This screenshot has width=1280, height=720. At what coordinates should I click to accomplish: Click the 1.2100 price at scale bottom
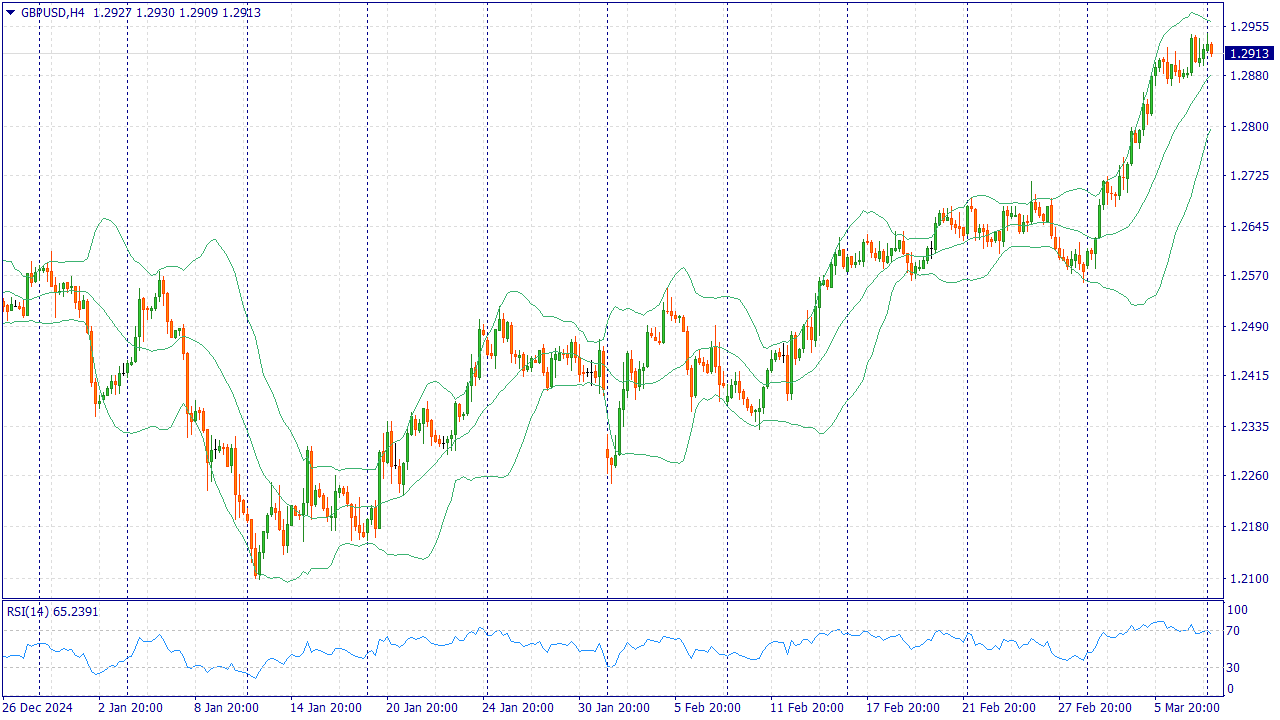click(1249, 579)
